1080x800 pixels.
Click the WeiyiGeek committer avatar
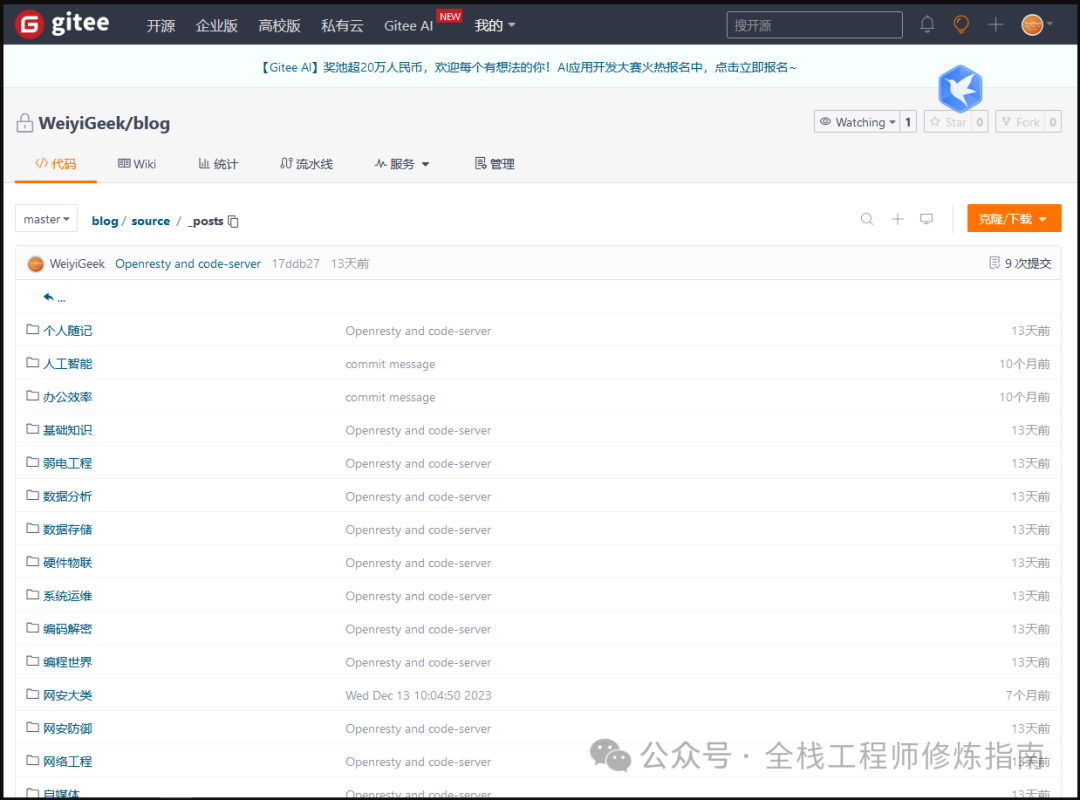[36, 264]
